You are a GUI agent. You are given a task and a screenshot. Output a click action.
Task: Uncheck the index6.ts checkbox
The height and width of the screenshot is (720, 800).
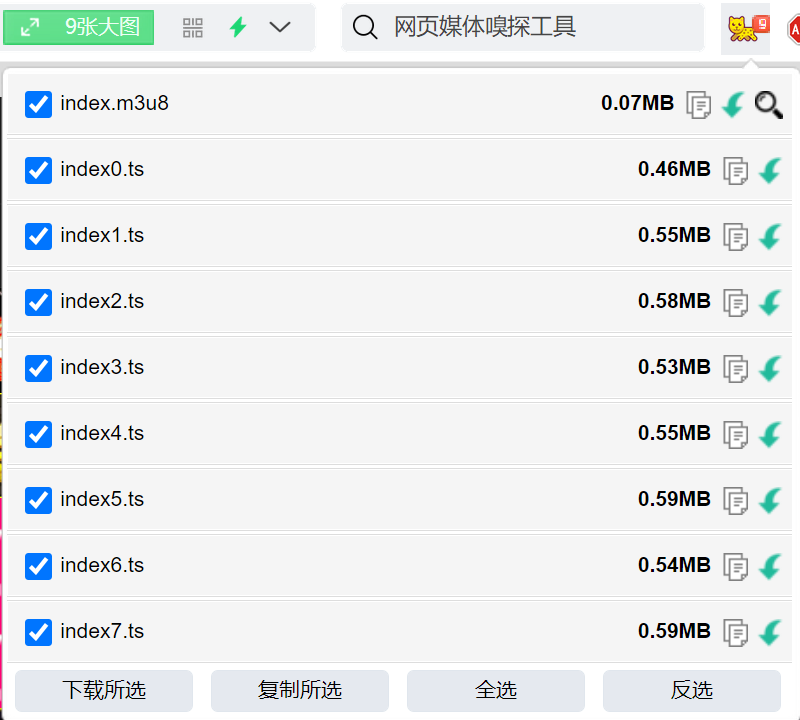pyautogui.click(x=38, y=566)
